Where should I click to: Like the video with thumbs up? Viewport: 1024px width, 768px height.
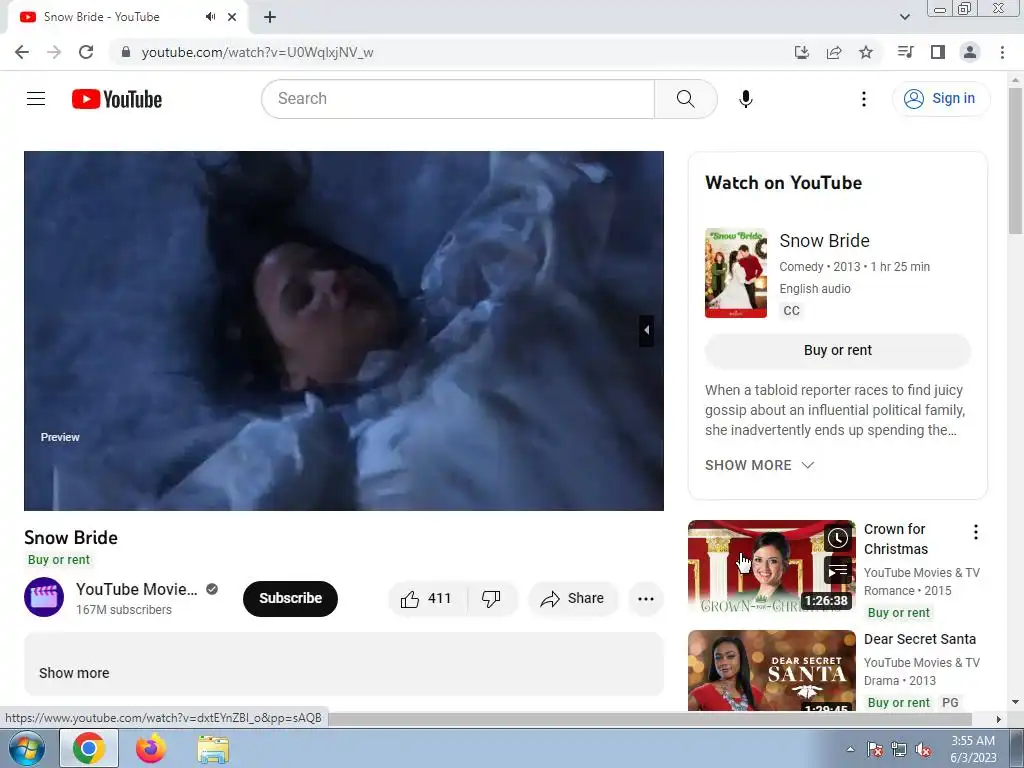[427, 598]
